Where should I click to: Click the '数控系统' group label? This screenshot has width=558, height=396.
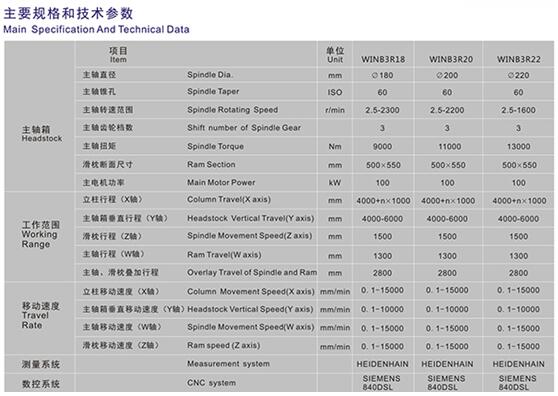click(x=40, y=384)
